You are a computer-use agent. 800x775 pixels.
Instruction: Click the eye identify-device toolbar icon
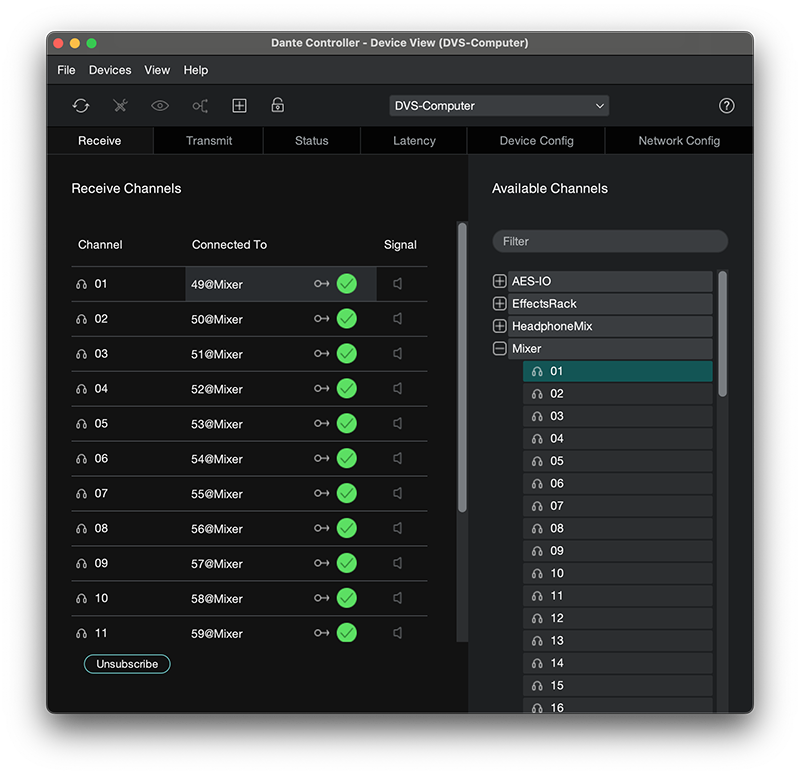(x=160, y=106)
